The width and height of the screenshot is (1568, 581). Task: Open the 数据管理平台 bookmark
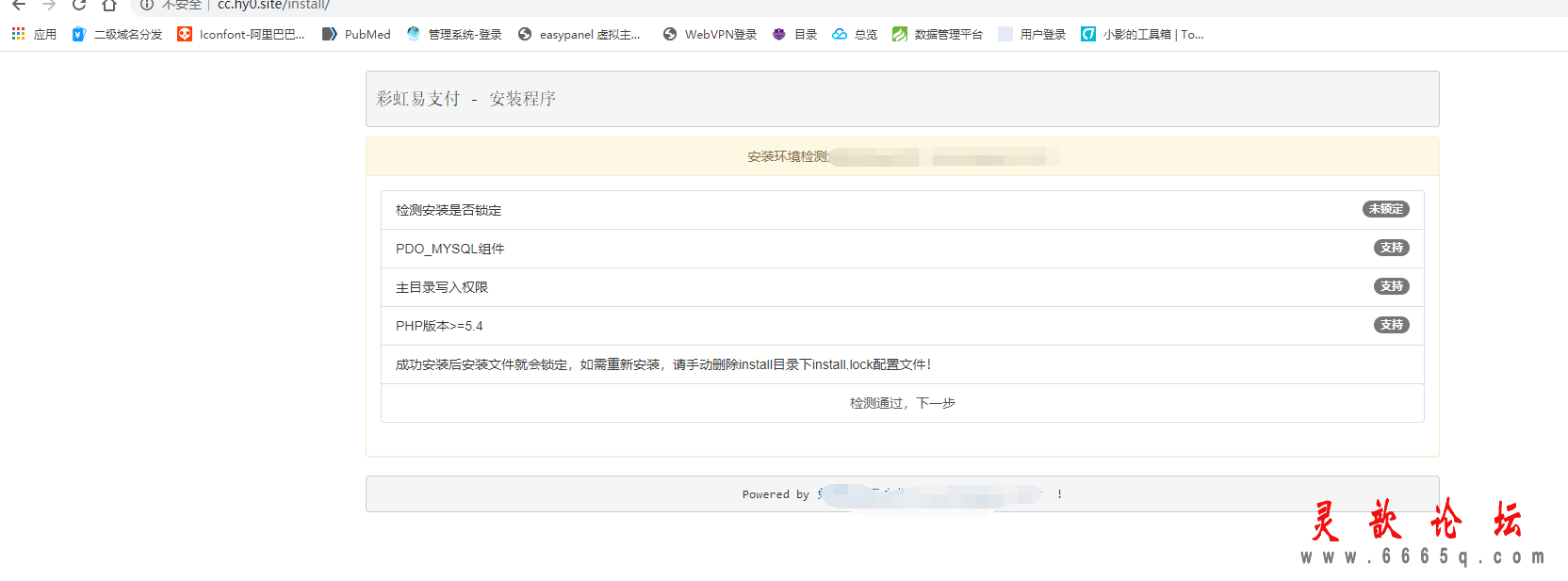[938, 34]
